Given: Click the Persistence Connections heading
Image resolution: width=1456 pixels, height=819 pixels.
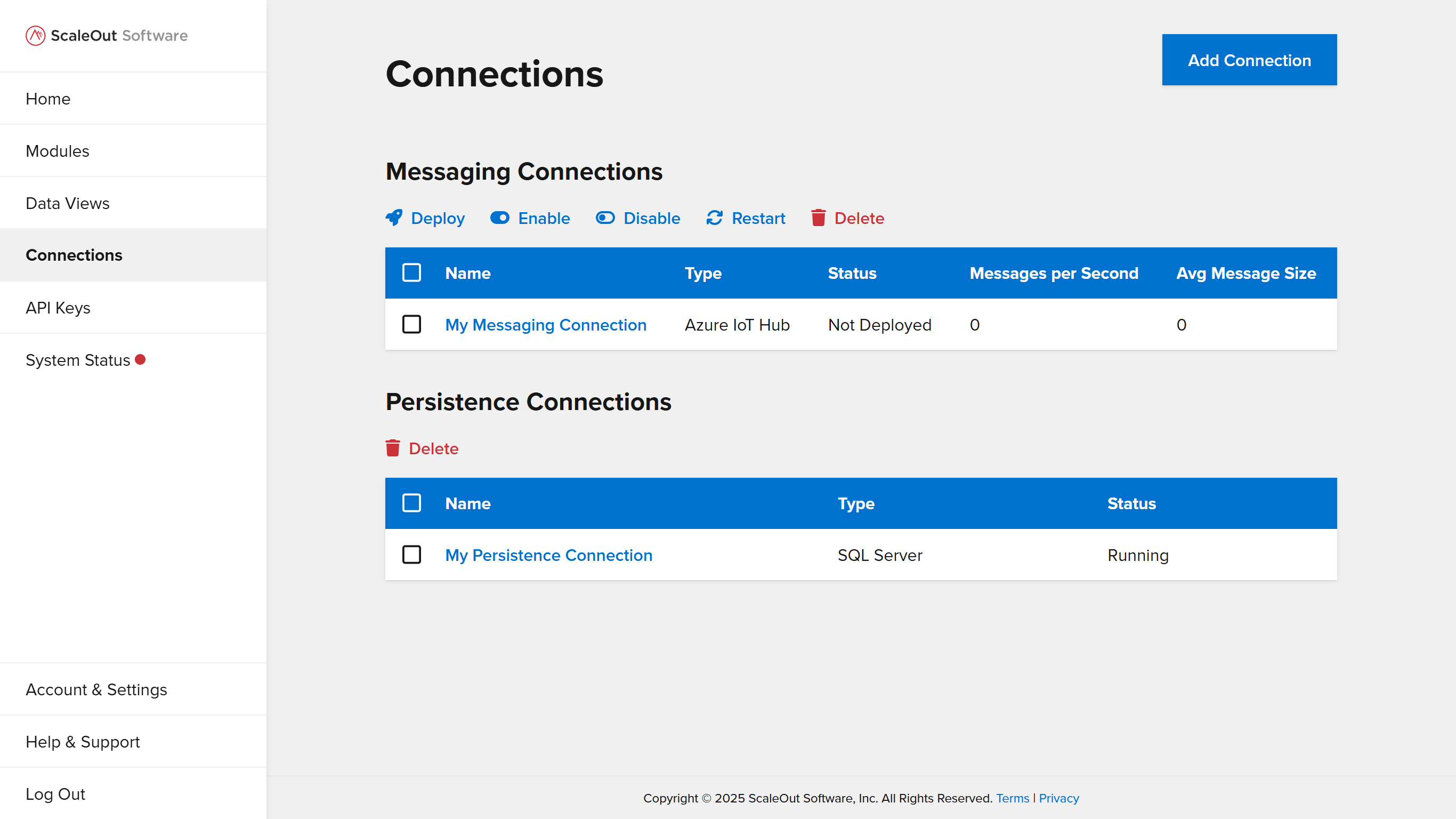Looking at the screenshot, I should tap(529, 402).
